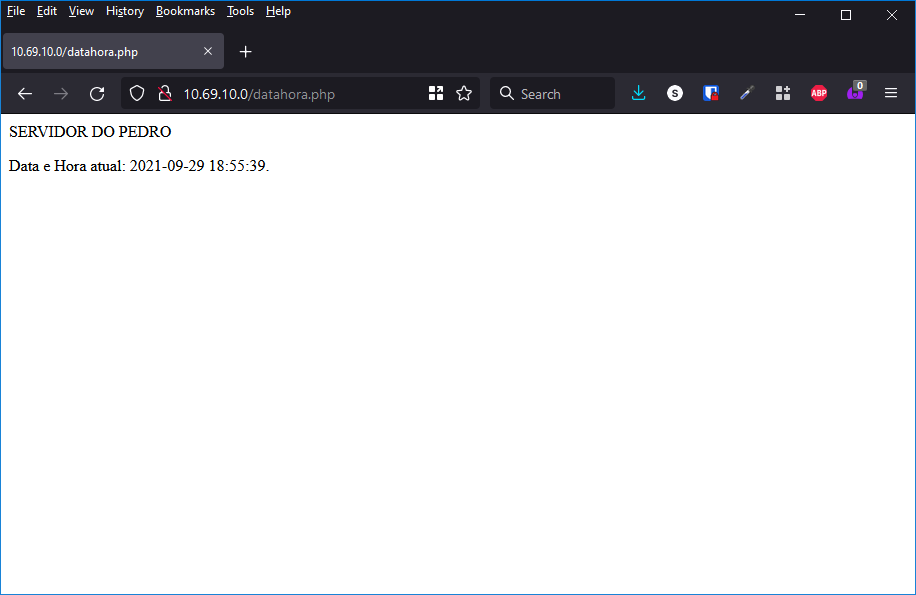This screenshot has height=595, width=916.
Task: Click the blue shield extension with red lock
Action: (x=710, y=93)
